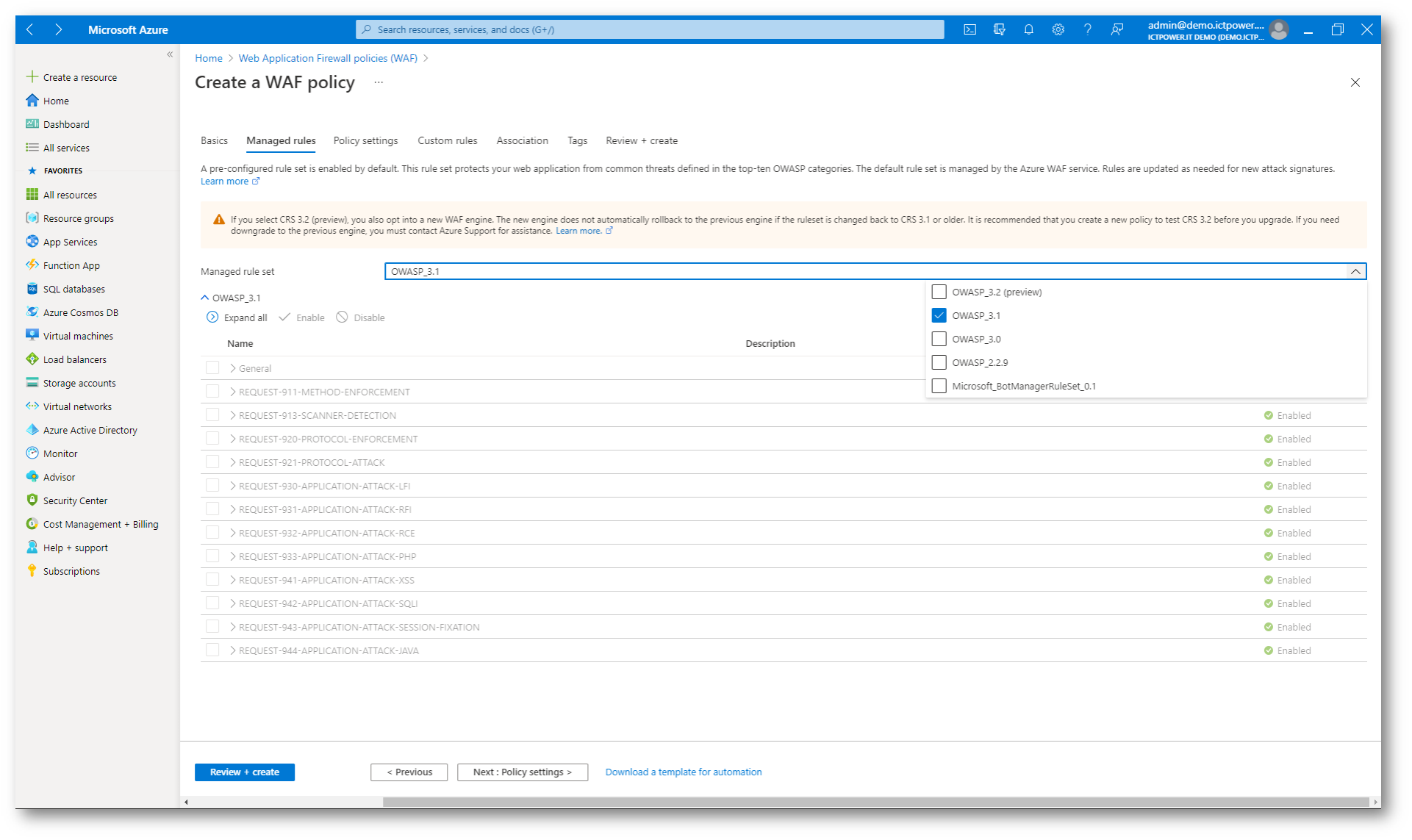The width and height of the screenshot is (1412, 840).
Task: Click the Previous button
Action: pyautogui.click(x=409, y=772)
